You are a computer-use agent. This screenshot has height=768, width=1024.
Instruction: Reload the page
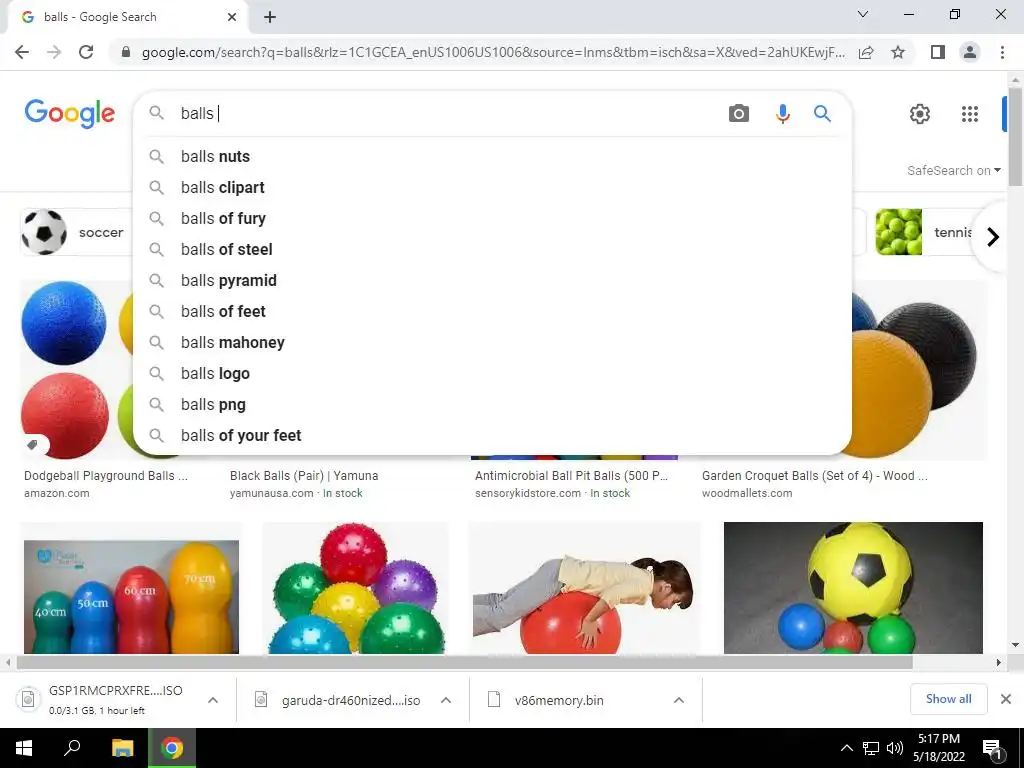pyautogui.click(x=86, y=52)
